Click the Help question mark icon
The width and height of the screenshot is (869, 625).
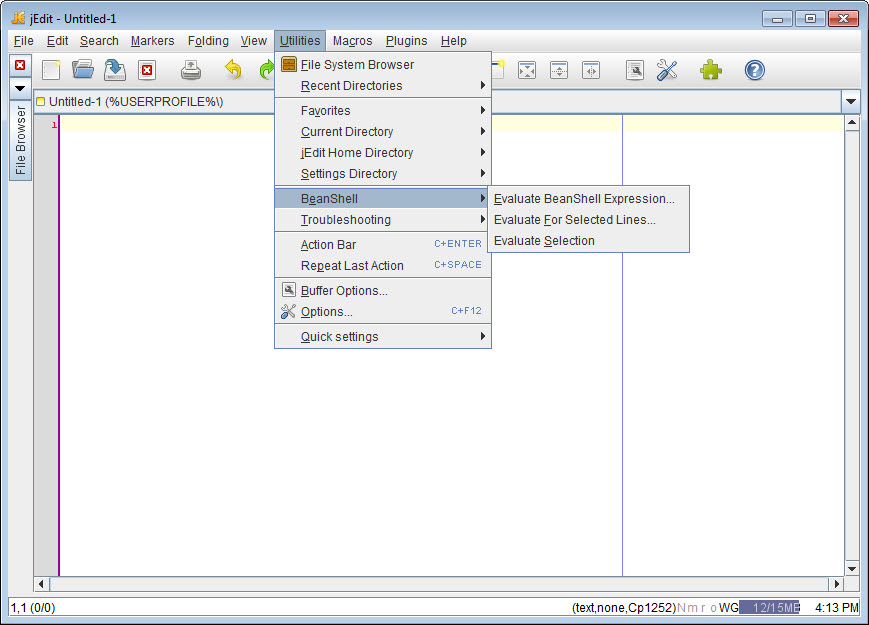coord(754,70)
